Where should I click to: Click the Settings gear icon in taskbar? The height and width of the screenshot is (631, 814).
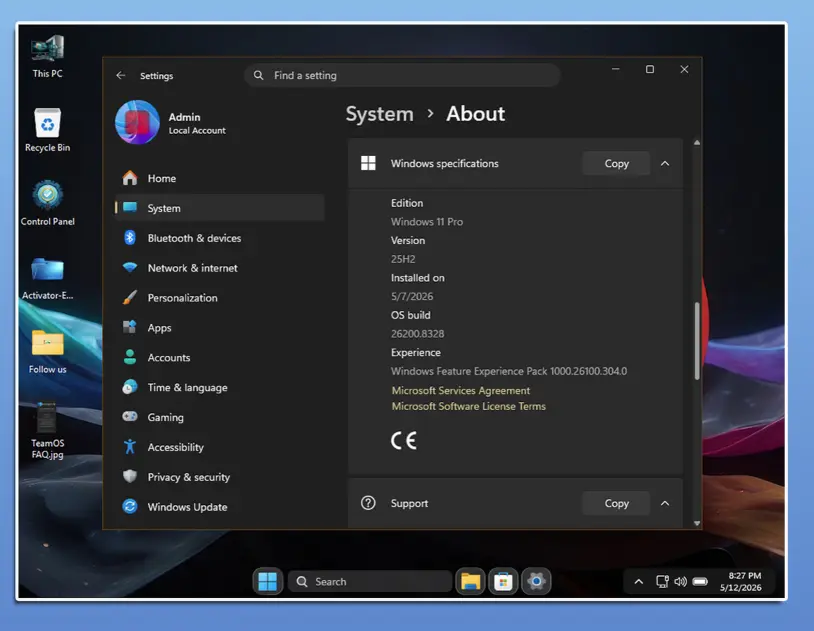(x=536, y=581)
